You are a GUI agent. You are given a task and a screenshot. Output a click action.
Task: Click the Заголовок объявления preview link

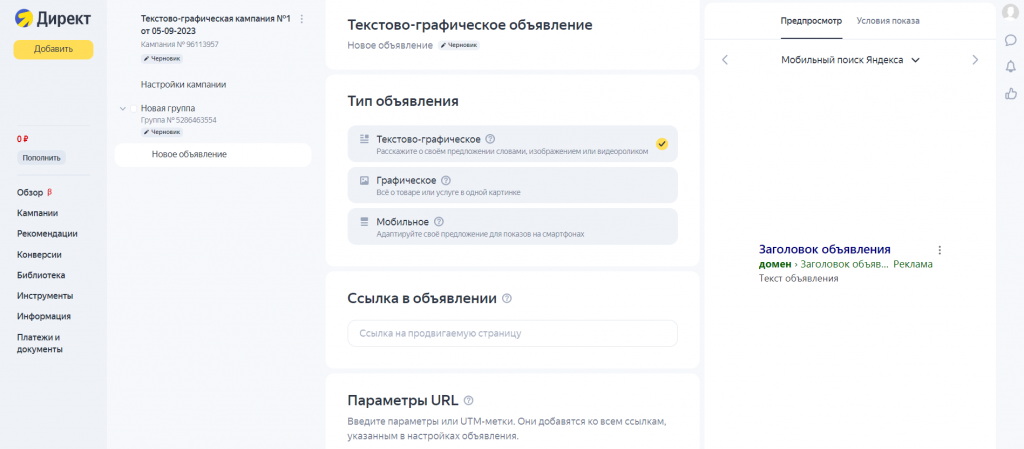(825, 249)
